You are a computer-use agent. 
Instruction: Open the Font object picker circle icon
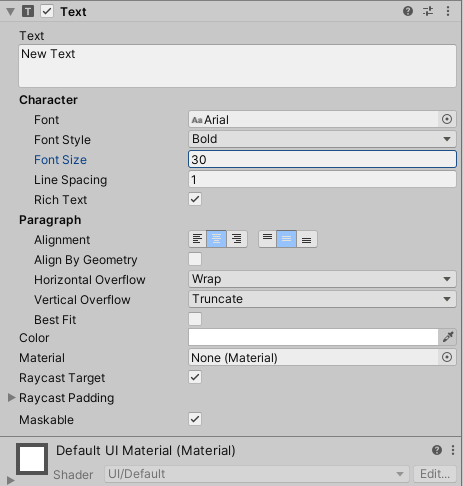[x=447, y=119]
